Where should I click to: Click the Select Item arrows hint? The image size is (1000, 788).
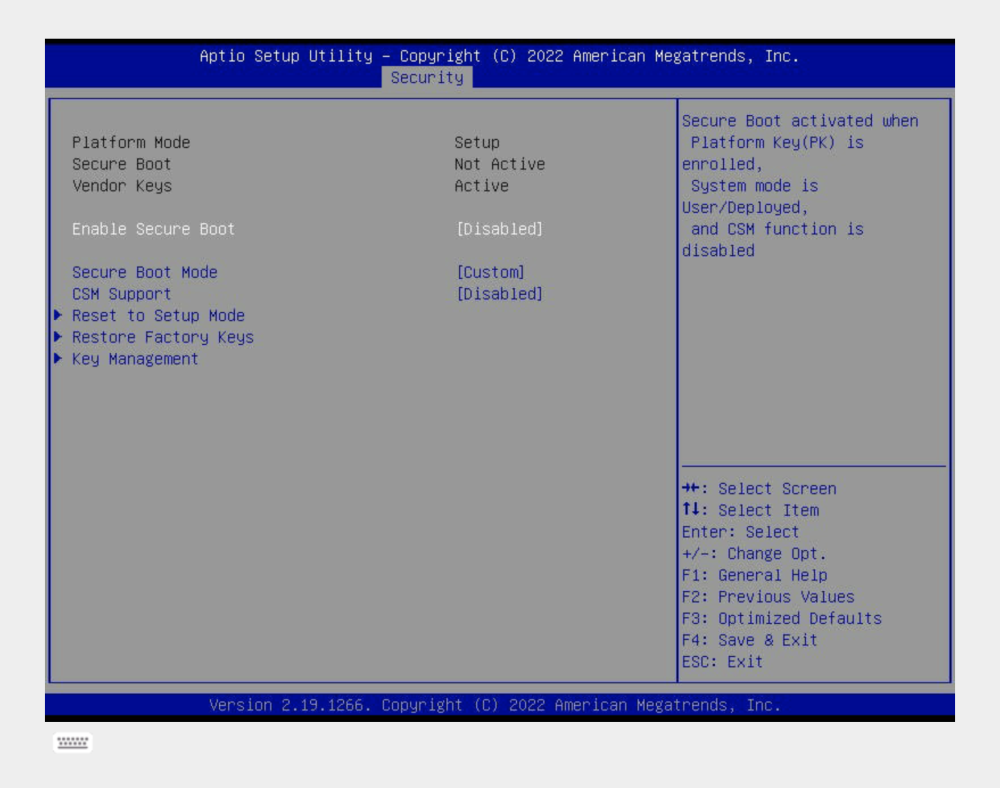(750, 510)
